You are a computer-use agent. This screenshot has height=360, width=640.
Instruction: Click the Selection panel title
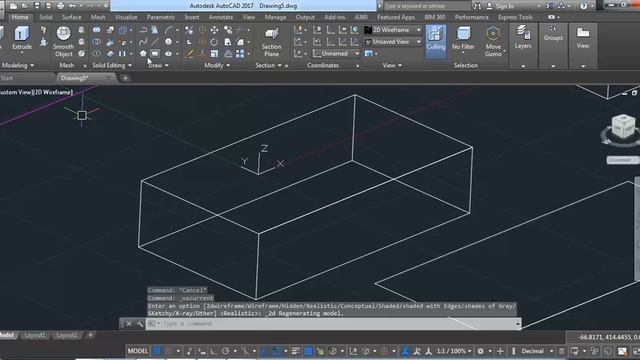[465, 65]
